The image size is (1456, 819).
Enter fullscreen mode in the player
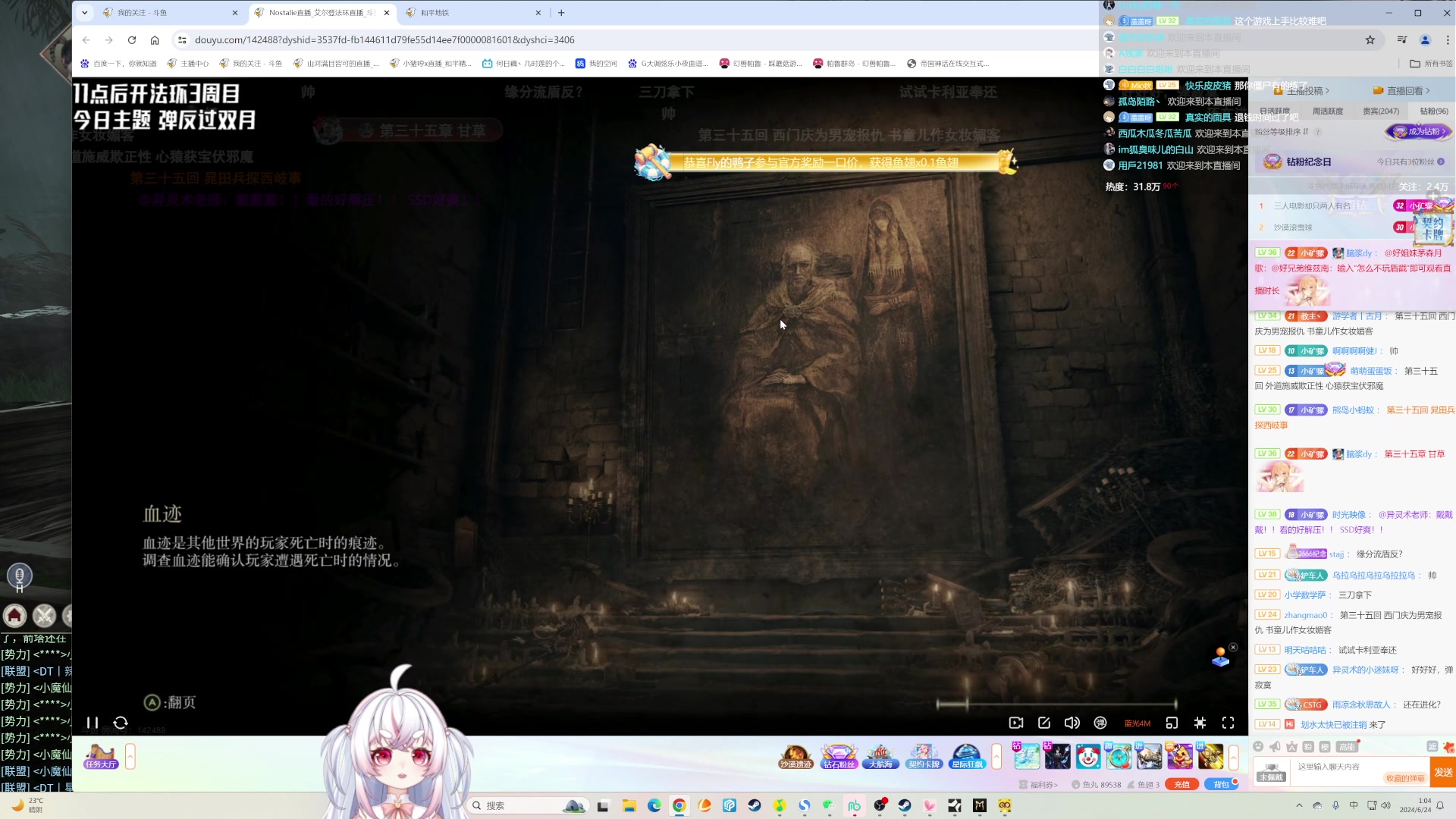(1228, 723)
